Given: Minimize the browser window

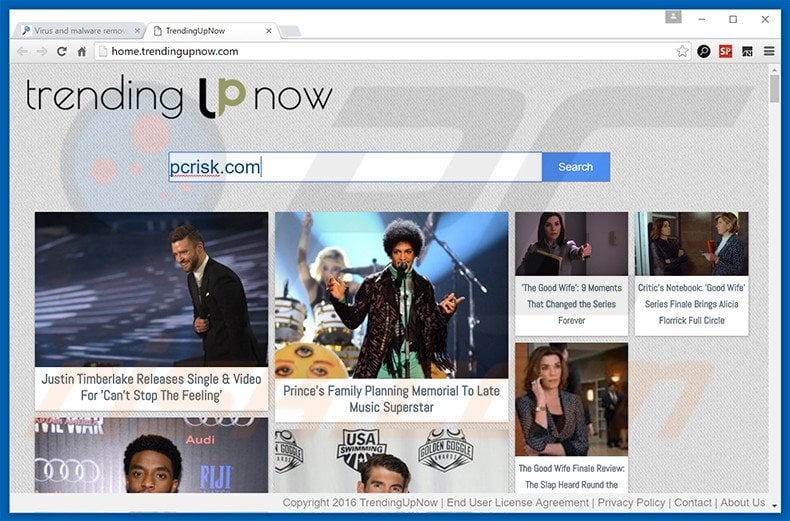Looking at the screenshot, I should [x=702, y=19].
